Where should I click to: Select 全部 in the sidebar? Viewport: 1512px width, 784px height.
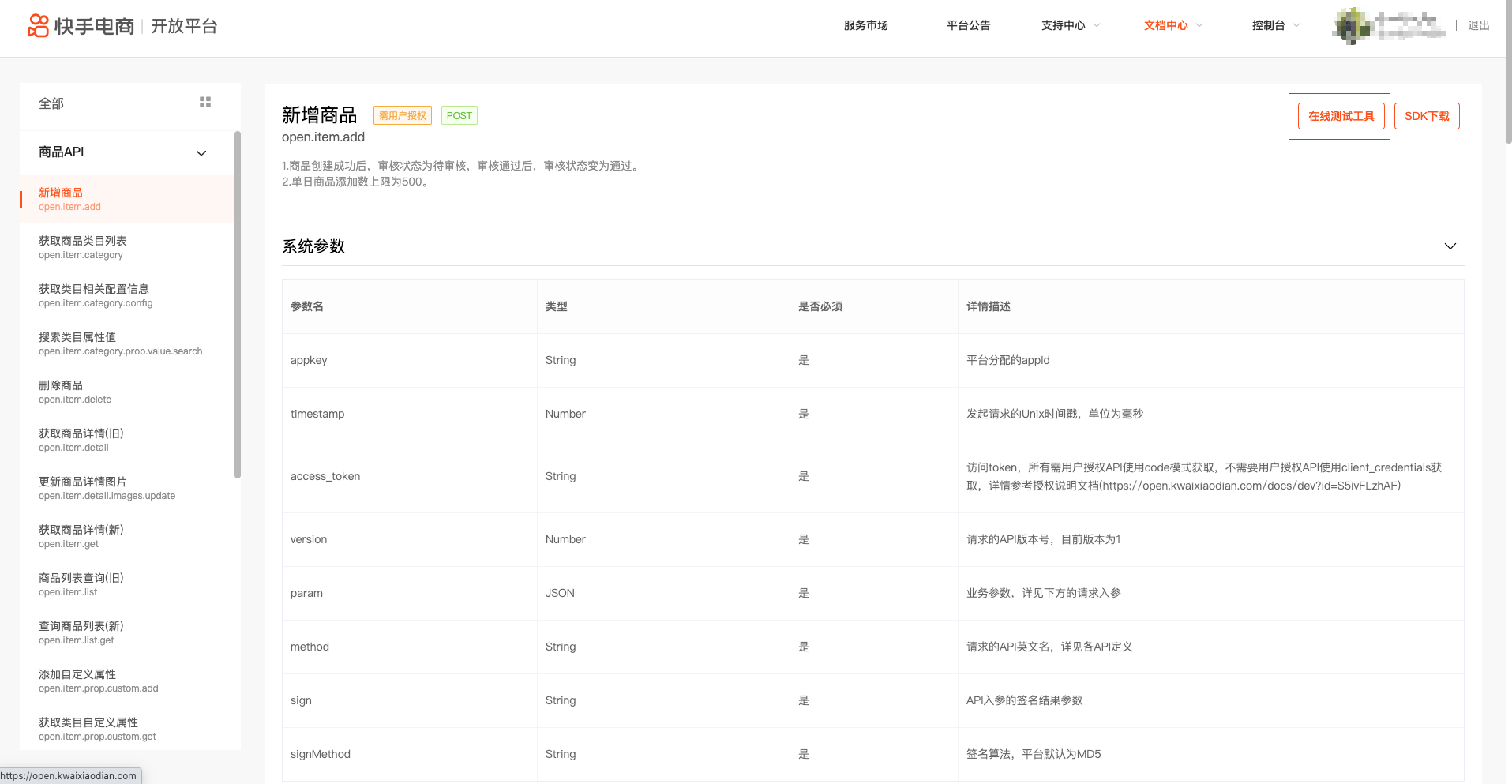(x=51, y=103)
